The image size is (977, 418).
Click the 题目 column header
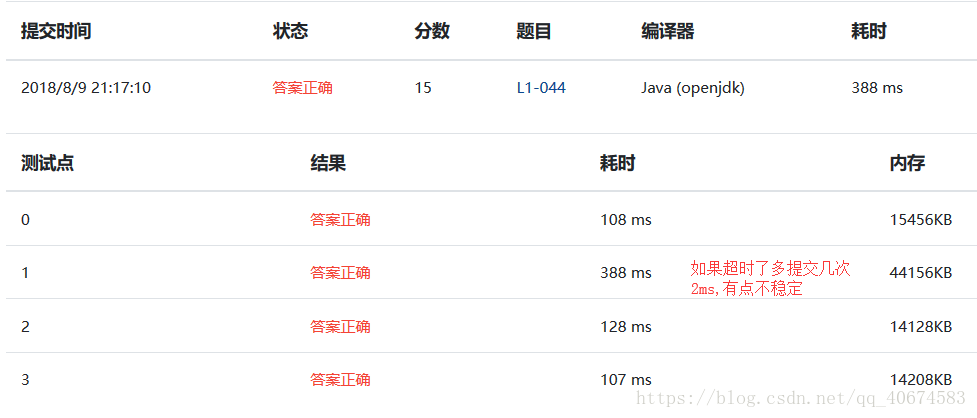(x=534, y=31)
